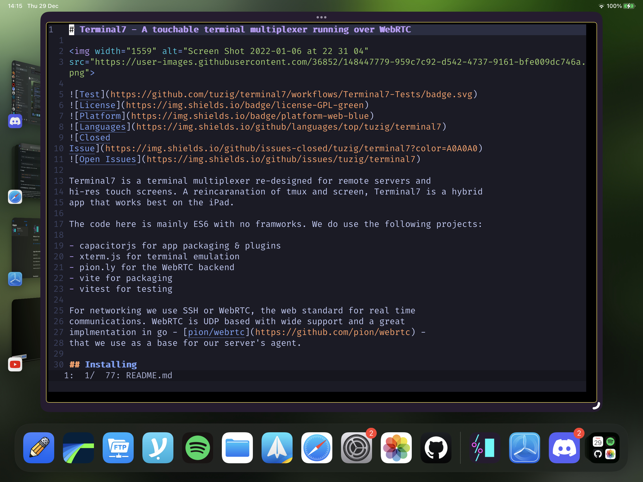Click the https://github.com/pion/webrtc URL
This screenshot has width=643, height=482.
pyautogui.click(x=332, y=332)
